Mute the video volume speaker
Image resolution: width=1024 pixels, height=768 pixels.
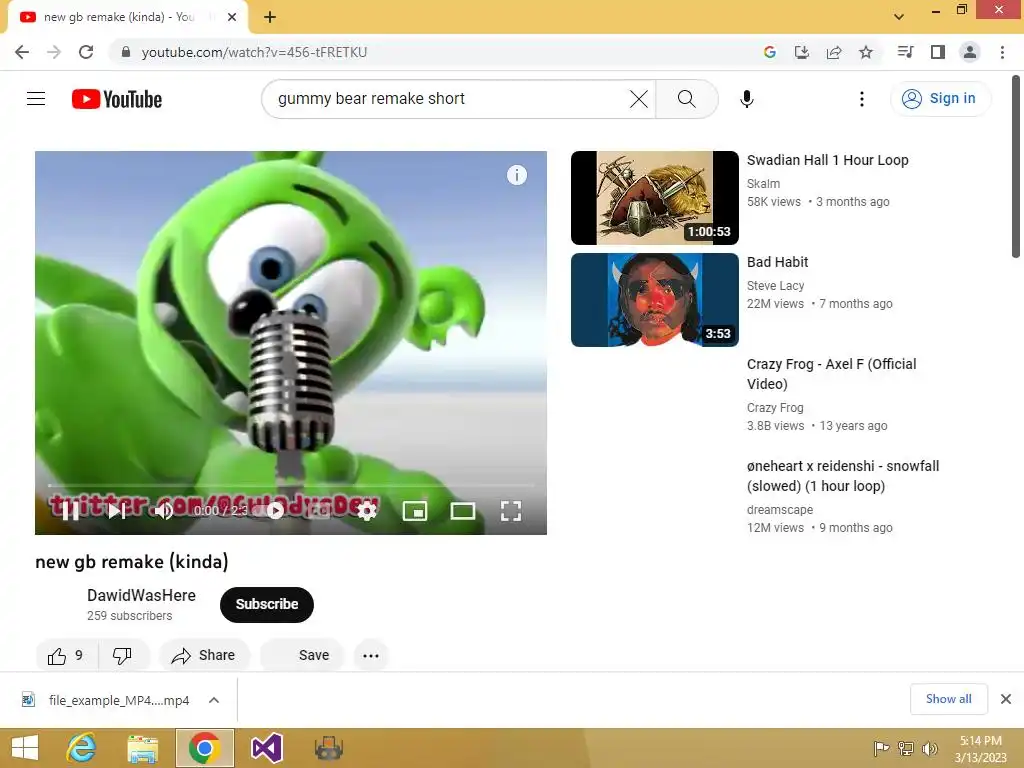coord(164,511)
